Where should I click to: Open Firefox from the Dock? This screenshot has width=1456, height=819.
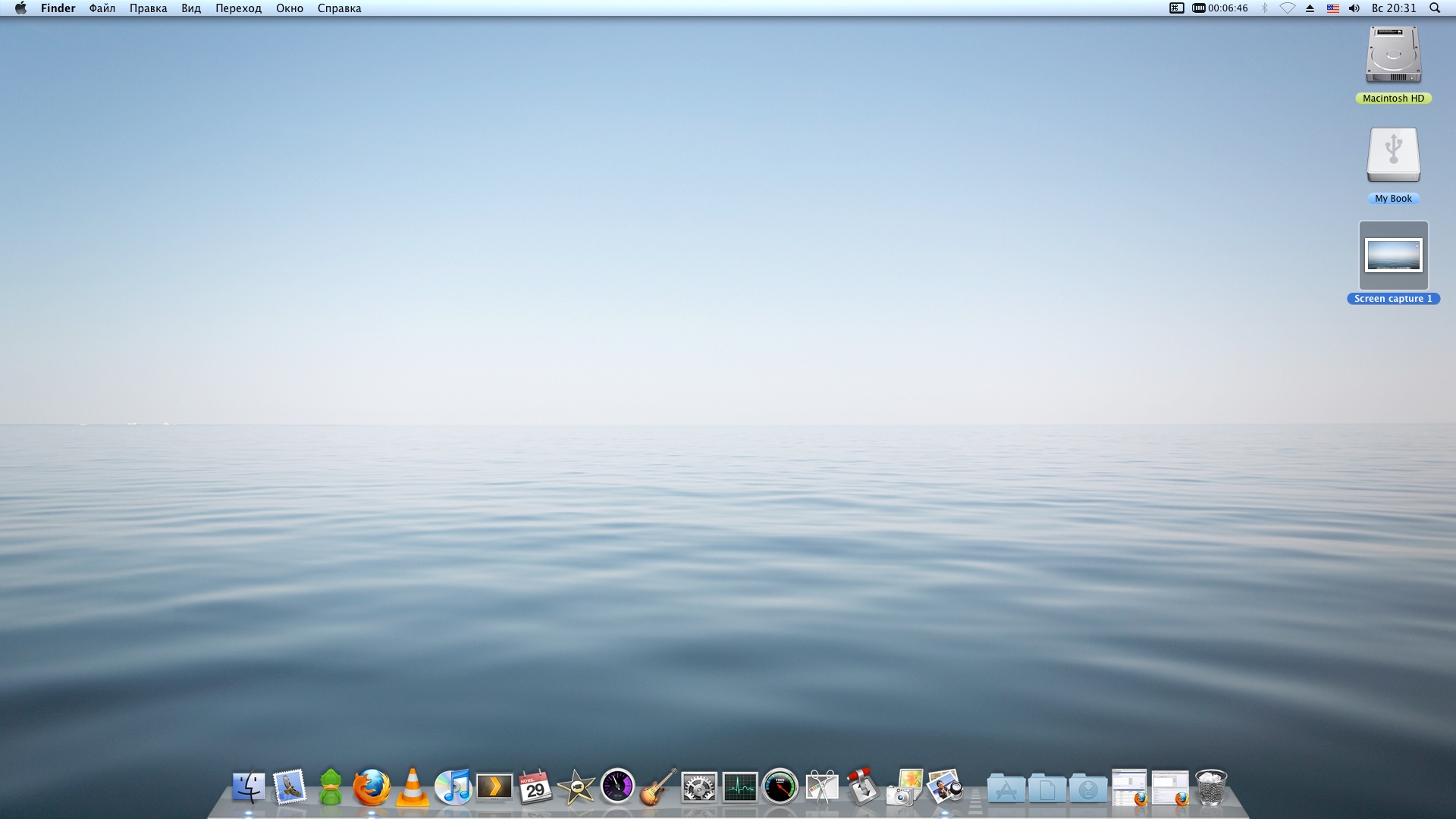(x=372, y=787)
